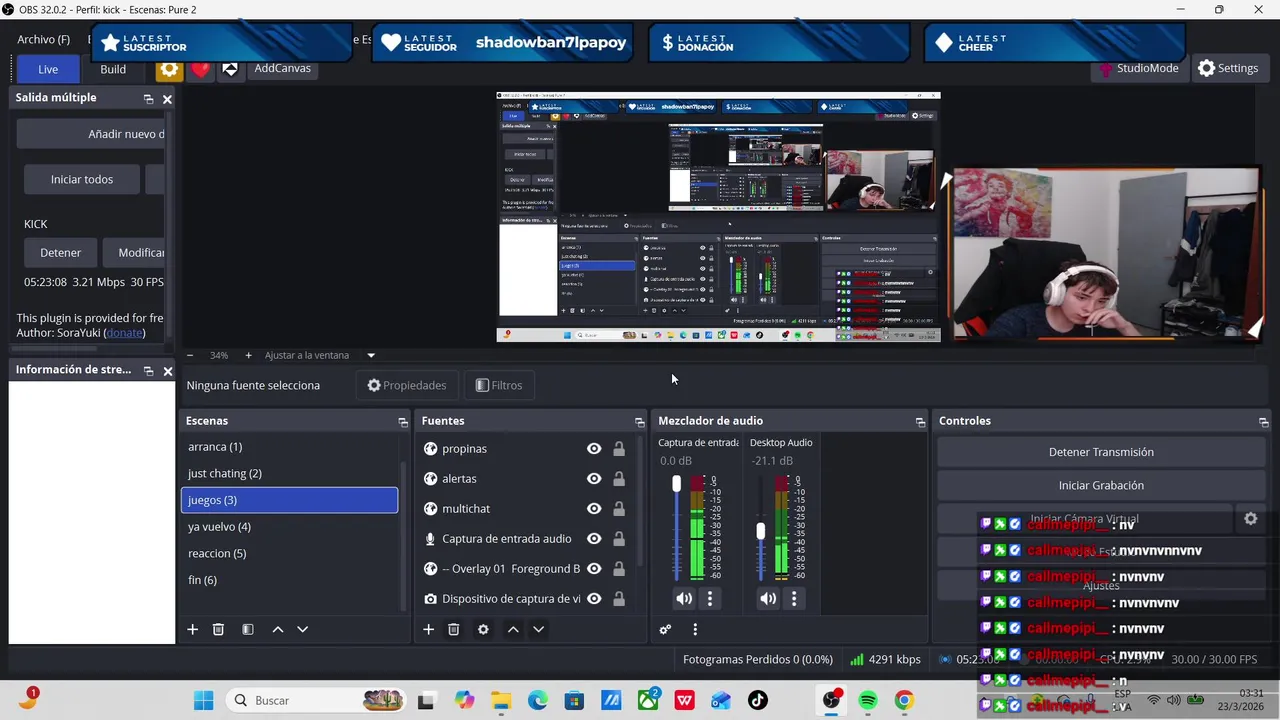Mute Desktop Audio channel

(768, 599)
